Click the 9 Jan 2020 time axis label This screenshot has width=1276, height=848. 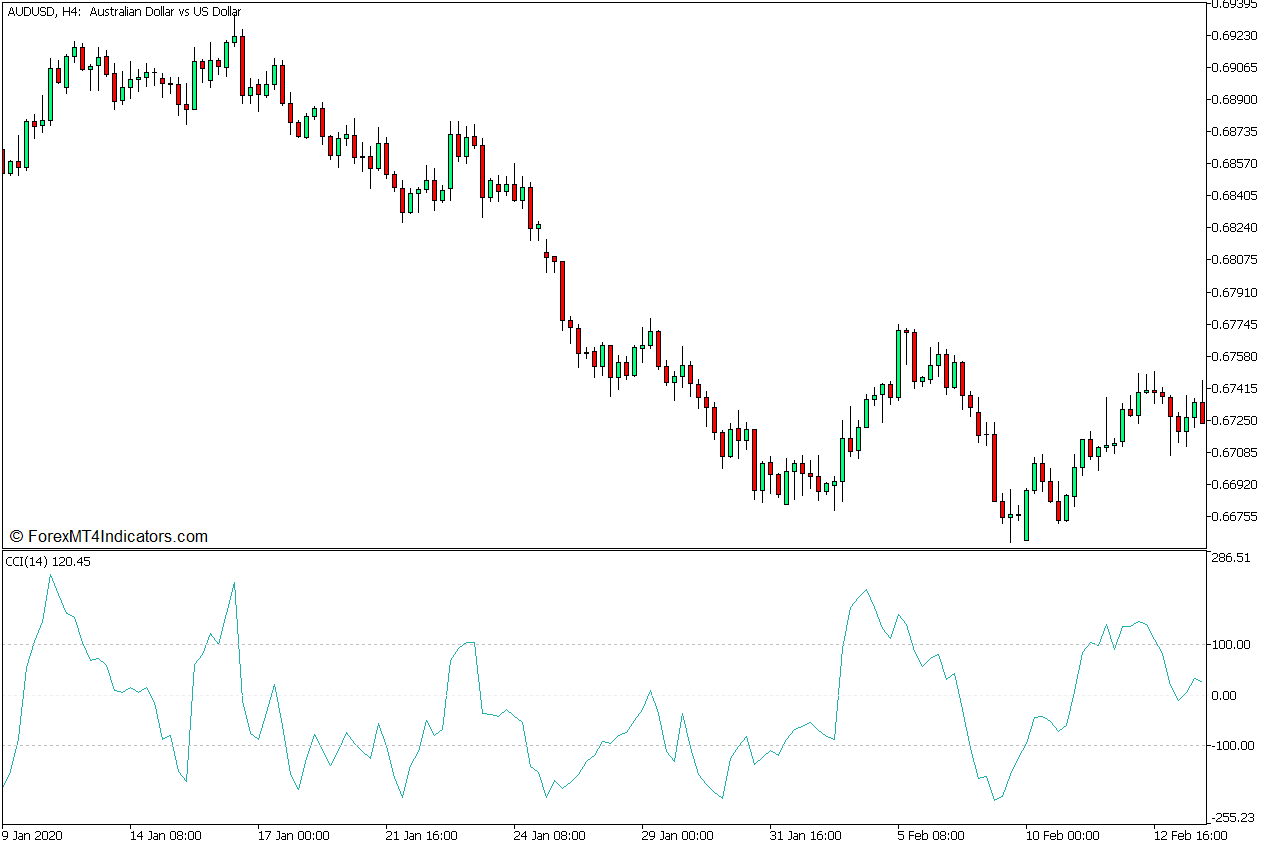pos(30,838)
